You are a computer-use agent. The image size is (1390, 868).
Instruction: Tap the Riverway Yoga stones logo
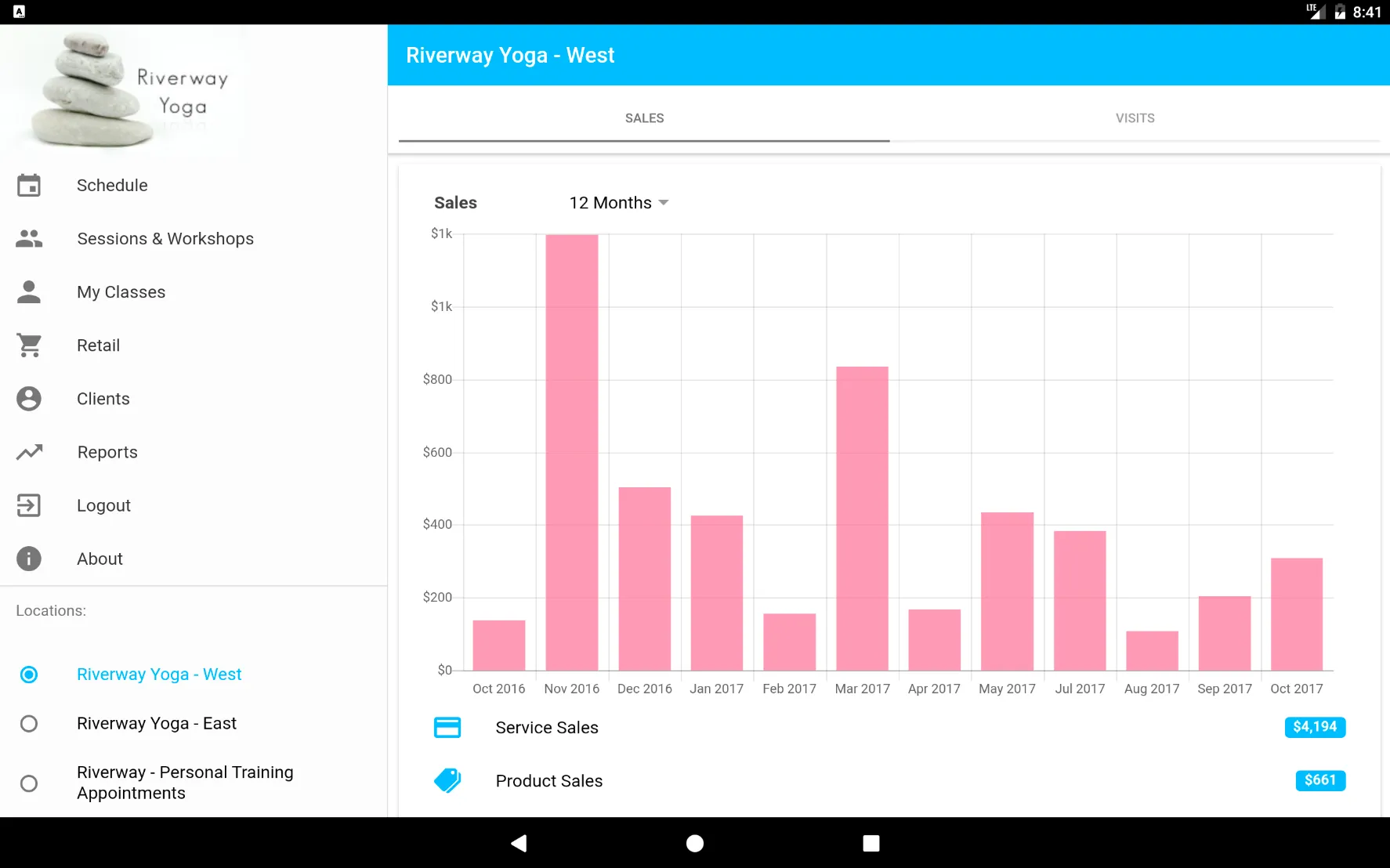pyautogui.click(x=129, y=90)
